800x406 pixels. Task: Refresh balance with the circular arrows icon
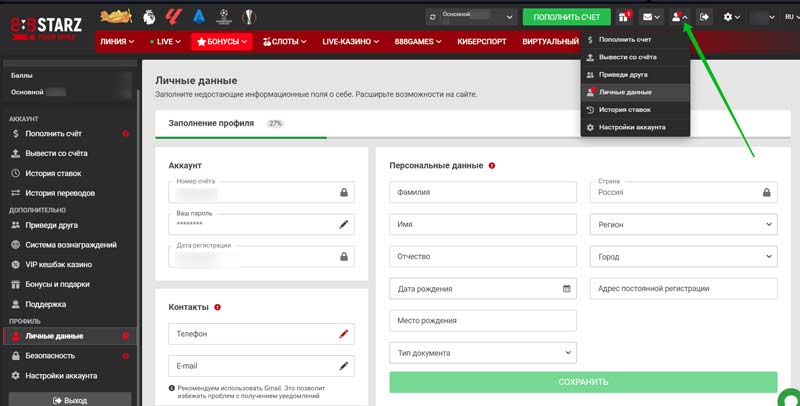[433, 17]
